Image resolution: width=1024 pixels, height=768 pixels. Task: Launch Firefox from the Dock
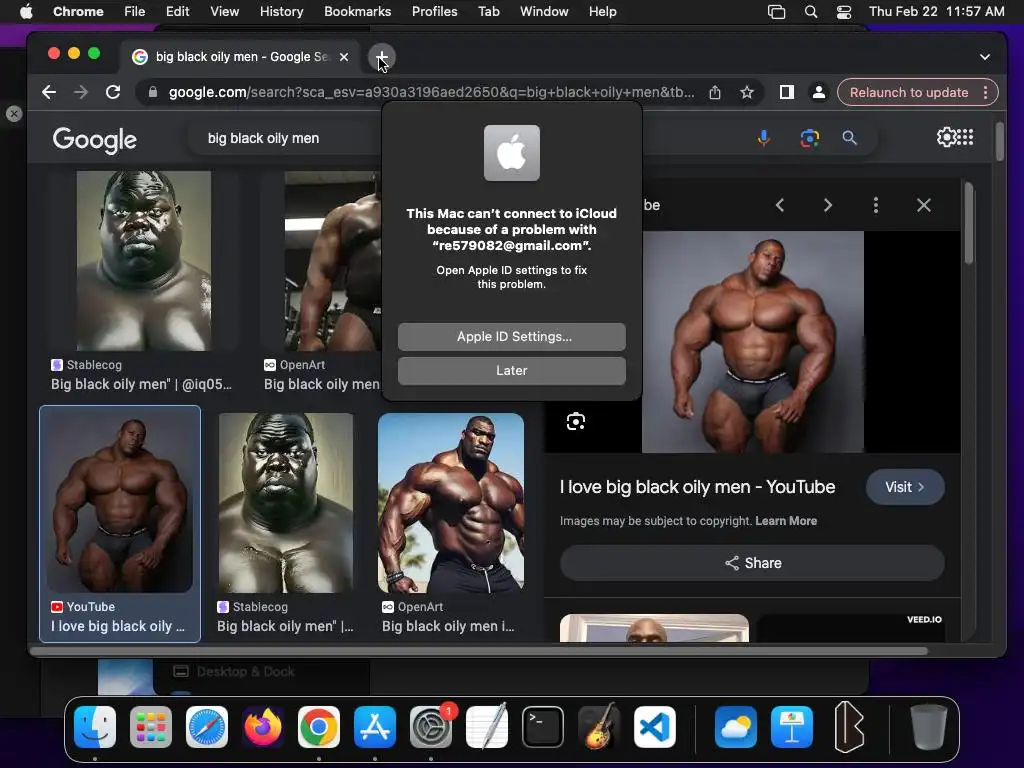point(263,727)
